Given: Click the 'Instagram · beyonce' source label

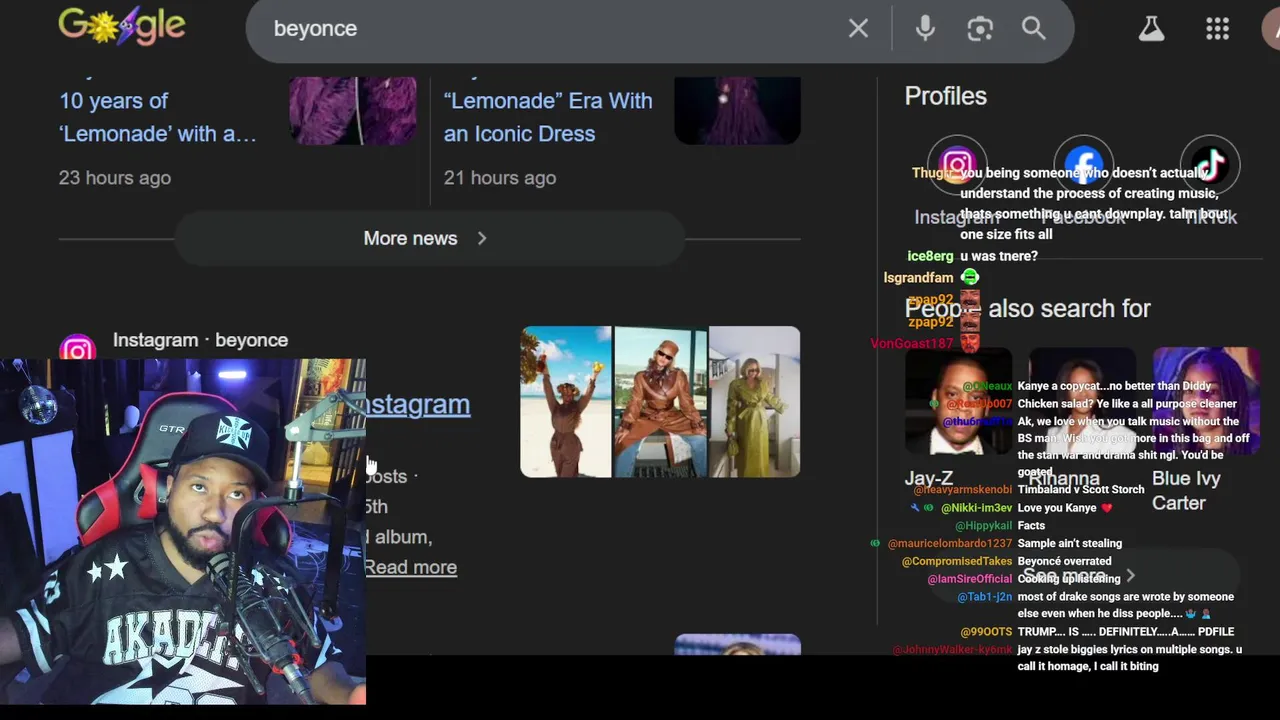Looking at the screenshot, I should click(x=200, y=340).
